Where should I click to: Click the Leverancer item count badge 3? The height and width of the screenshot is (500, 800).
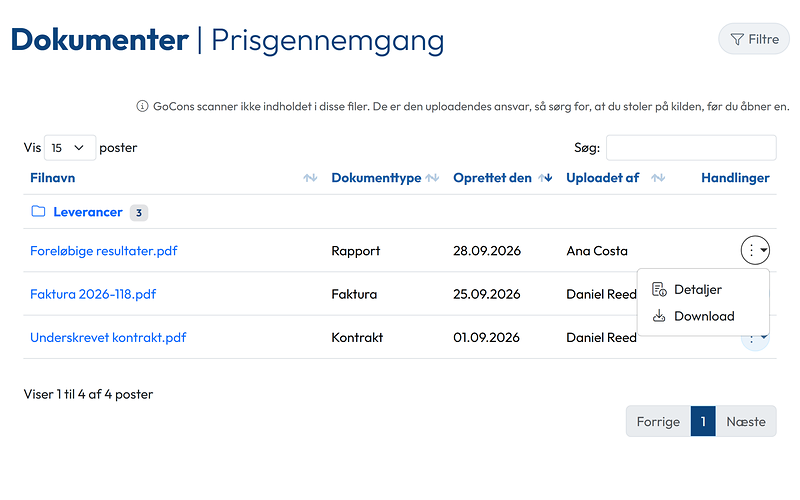point(139,213)
